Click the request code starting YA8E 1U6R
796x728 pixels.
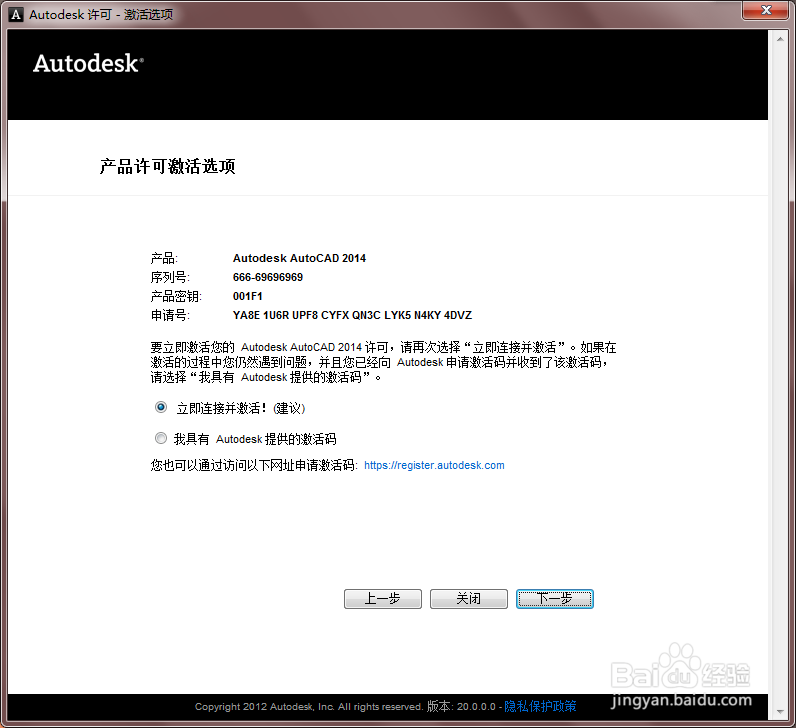(x=352, y=315)
